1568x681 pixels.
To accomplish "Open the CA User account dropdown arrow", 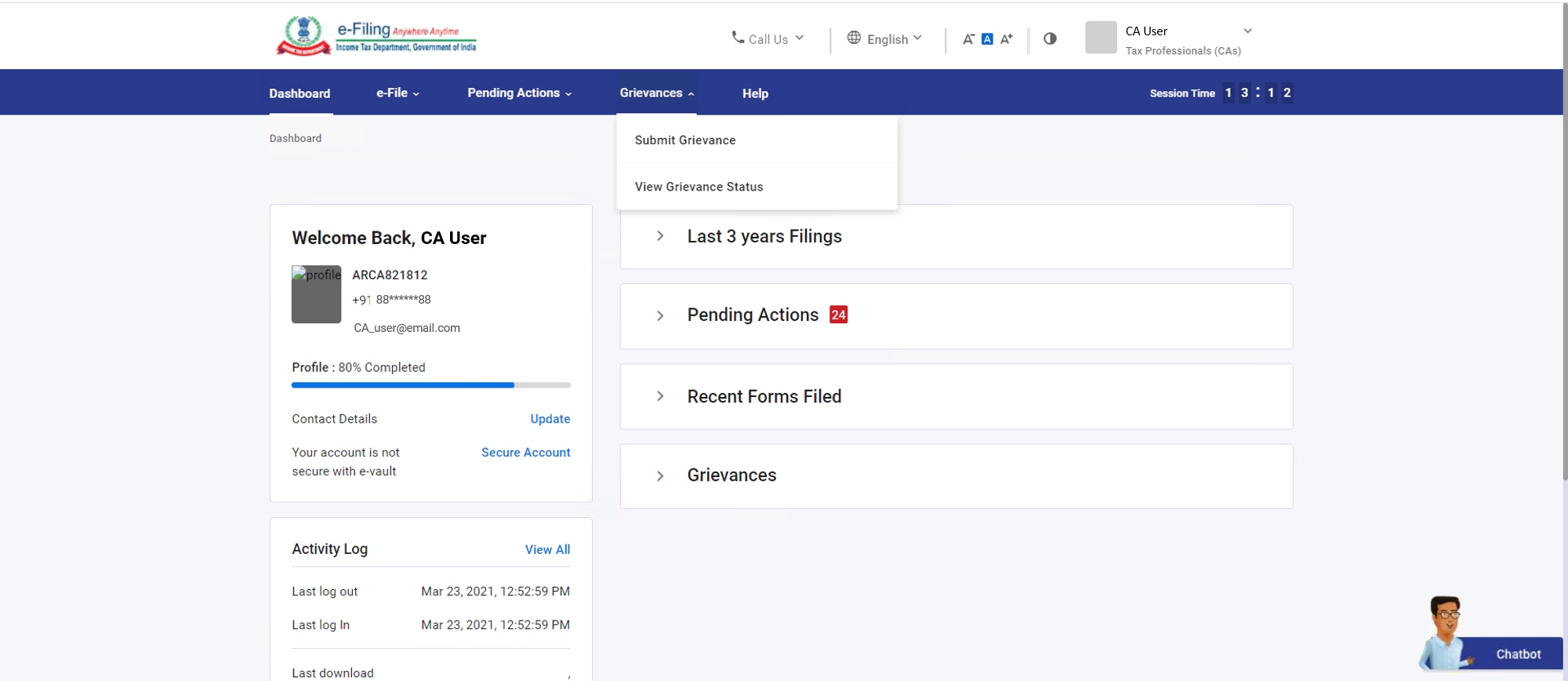I will pyautogui.click(x=1247, y=31).
